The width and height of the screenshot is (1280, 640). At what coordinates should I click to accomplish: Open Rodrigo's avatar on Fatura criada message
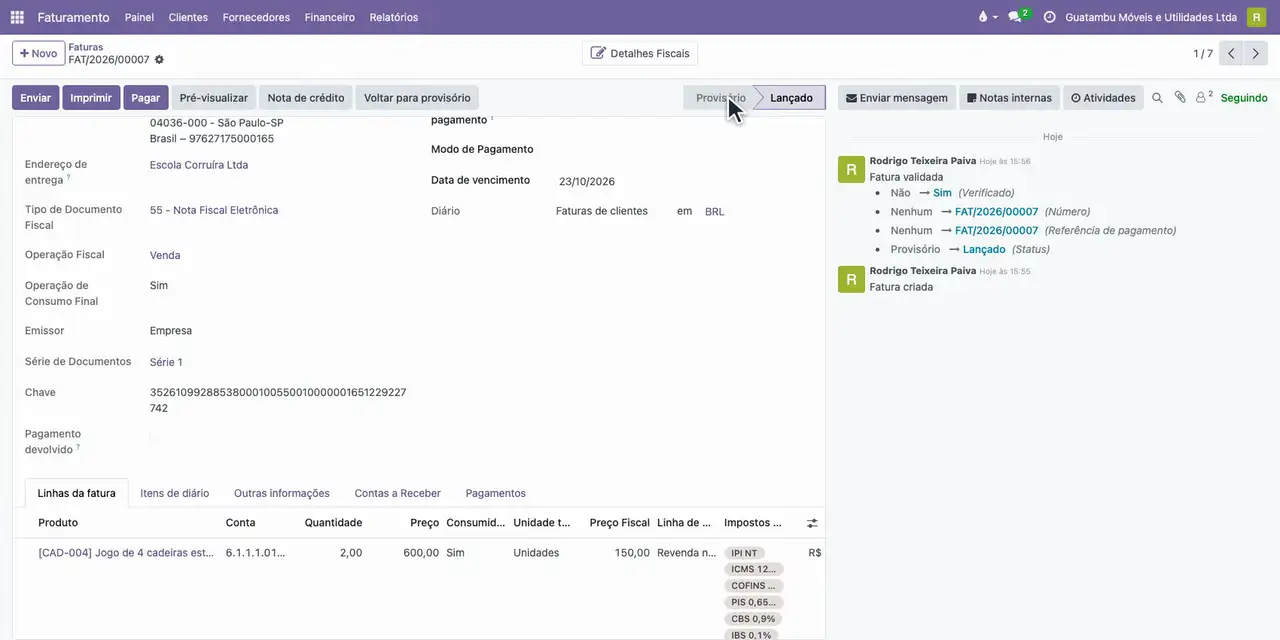(x=851, y=279)
